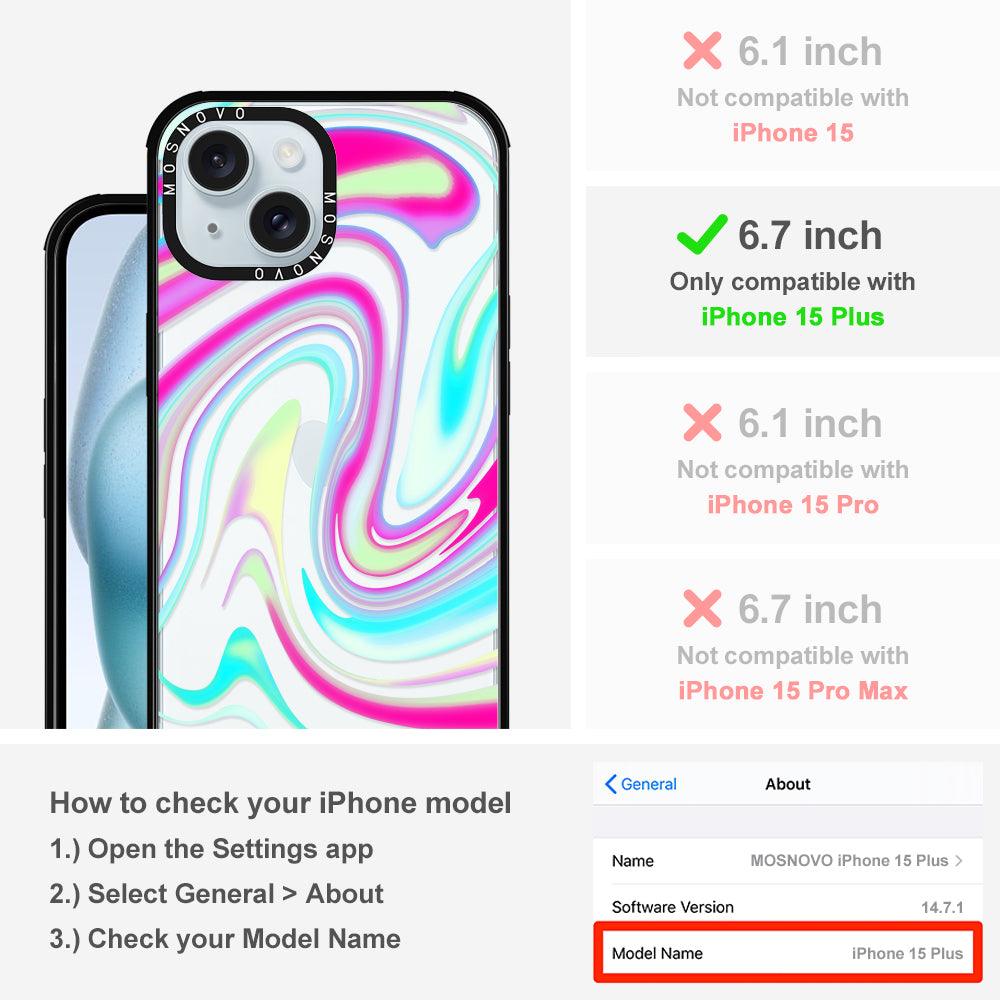Click the green checkmark beside 6.7 inch

coord(702,234)
